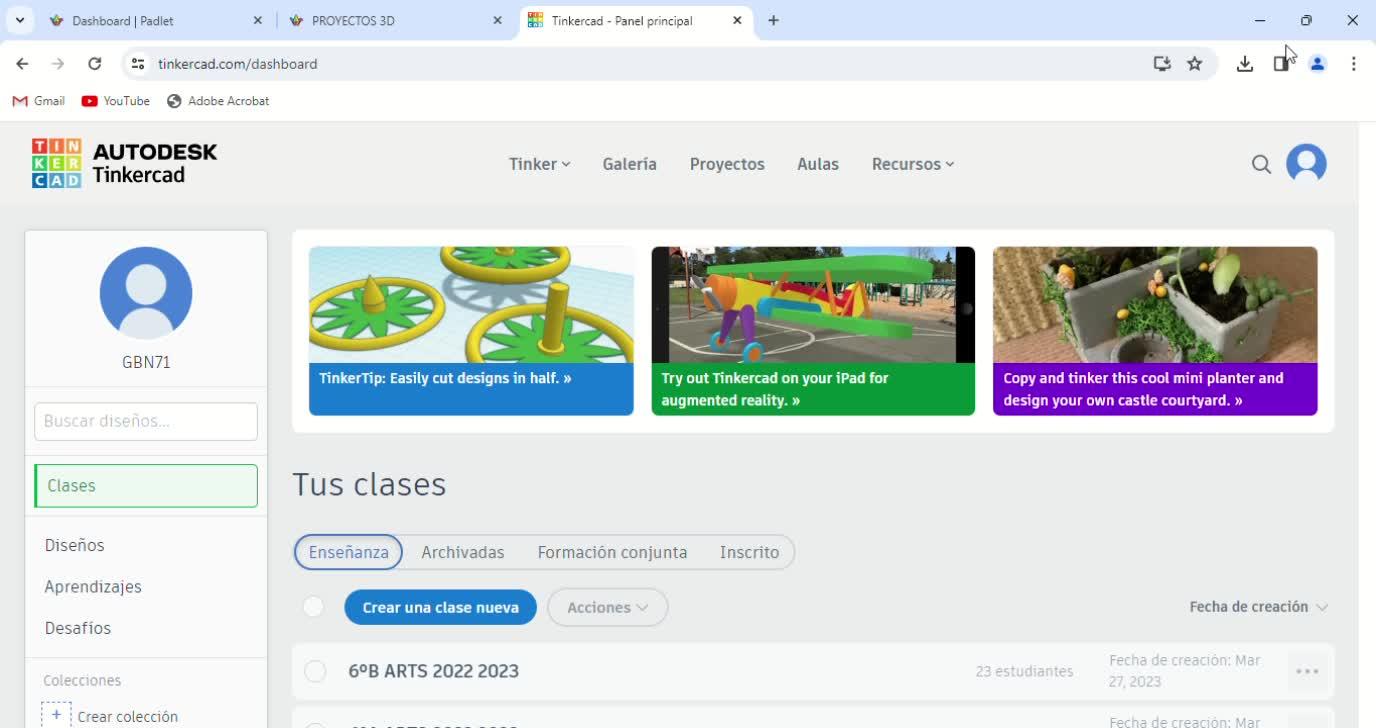This screenshot has width=1376, height=728.
Task: Click the GBN71 username text
Action: pyautogui.click(x=146, y=362)
